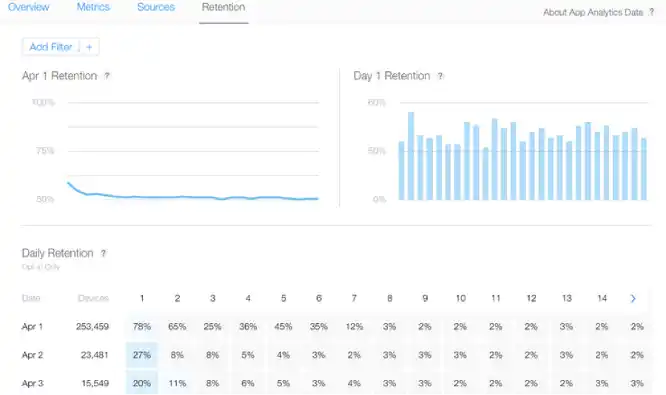The width and height of the screenshot is (666, 395).
Task: Click the tallest second bar in Day 1 Retention chart
Action: click(411, 156)
